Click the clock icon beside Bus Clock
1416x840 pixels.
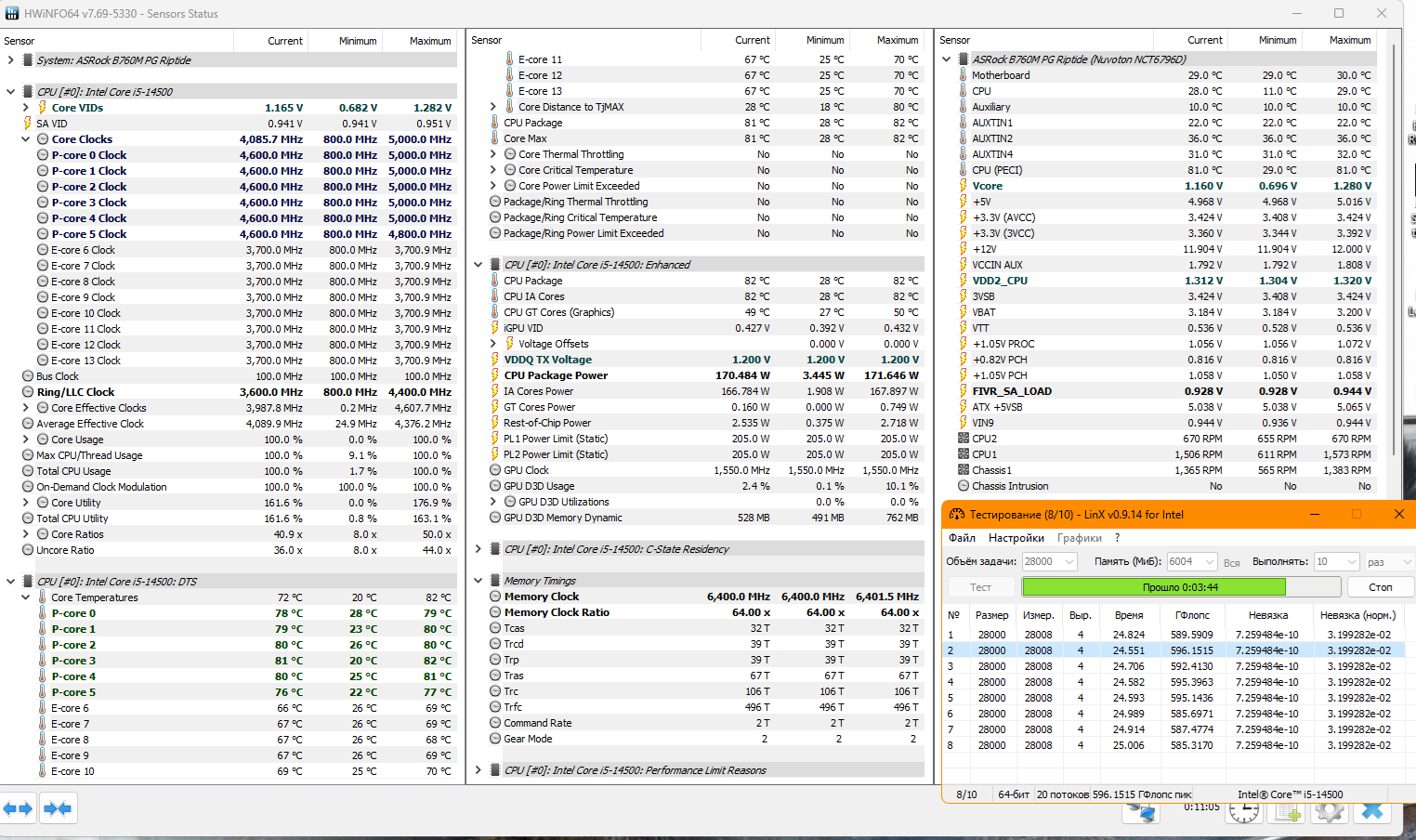coord(28,376)
